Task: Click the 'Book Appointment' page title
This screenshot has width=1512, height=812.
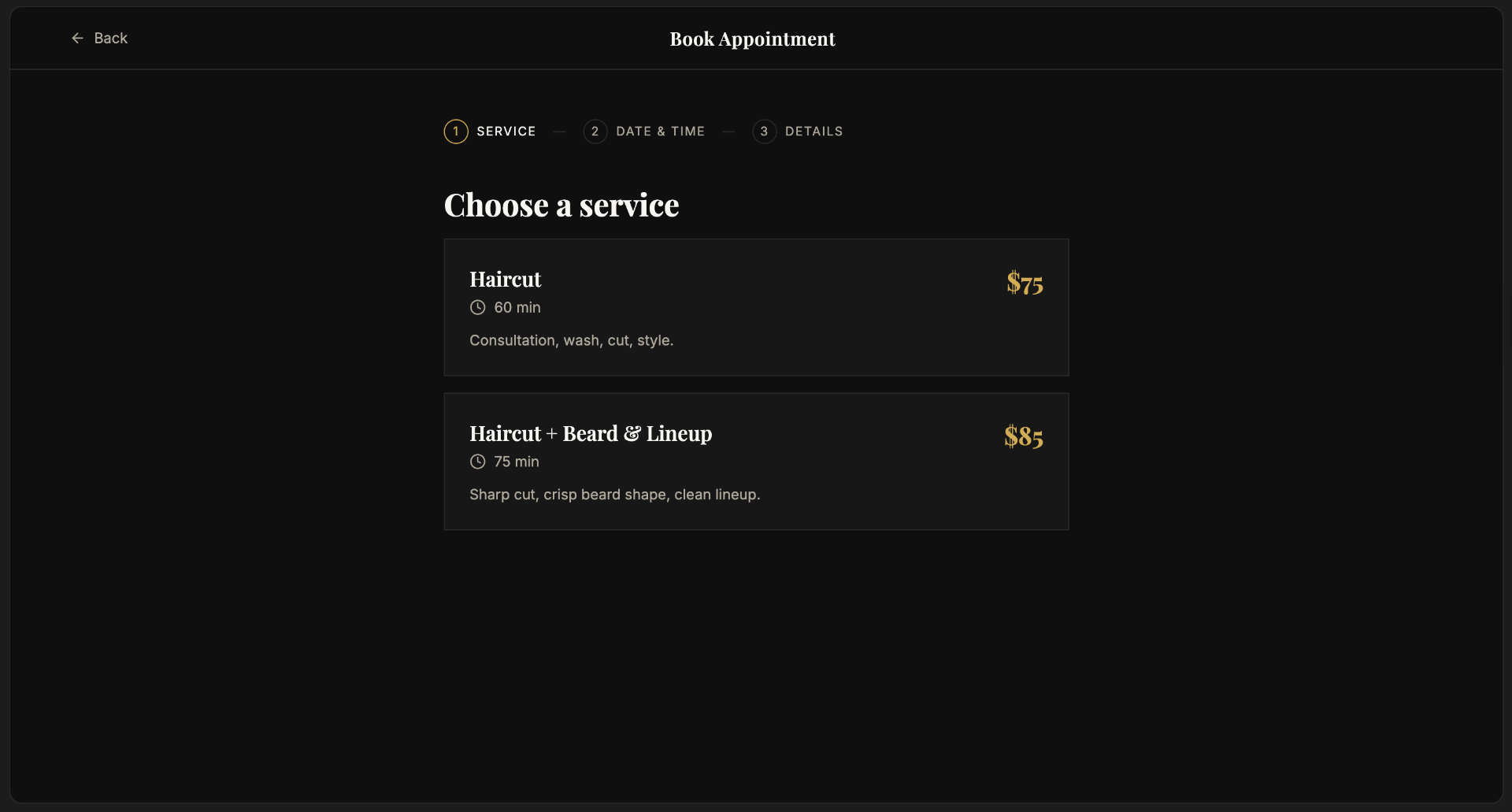Action: (x=753, y=39)
